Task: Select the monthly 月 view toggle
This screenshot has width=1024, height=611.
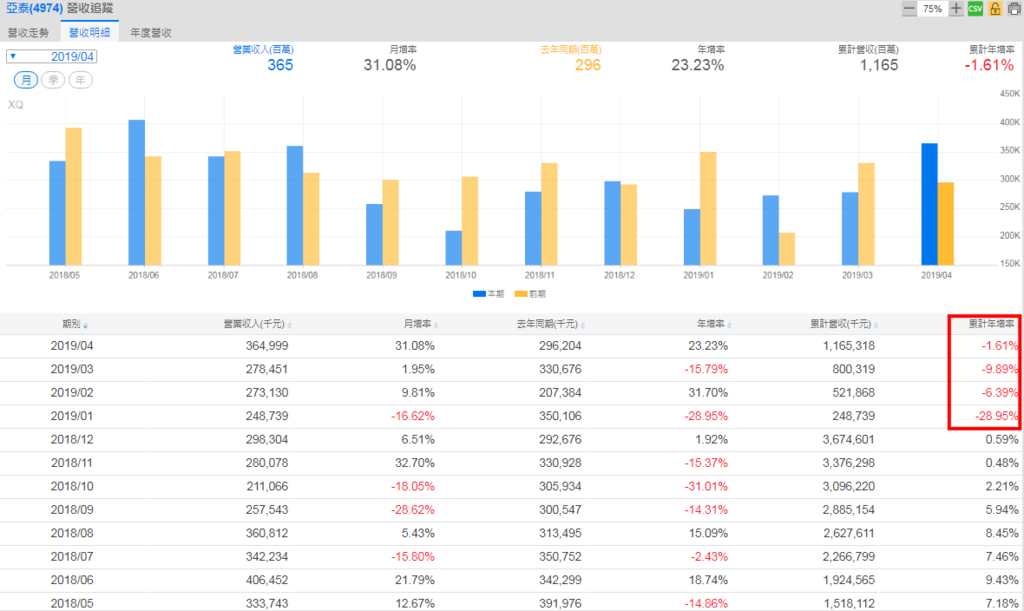Action: (26, 80)
